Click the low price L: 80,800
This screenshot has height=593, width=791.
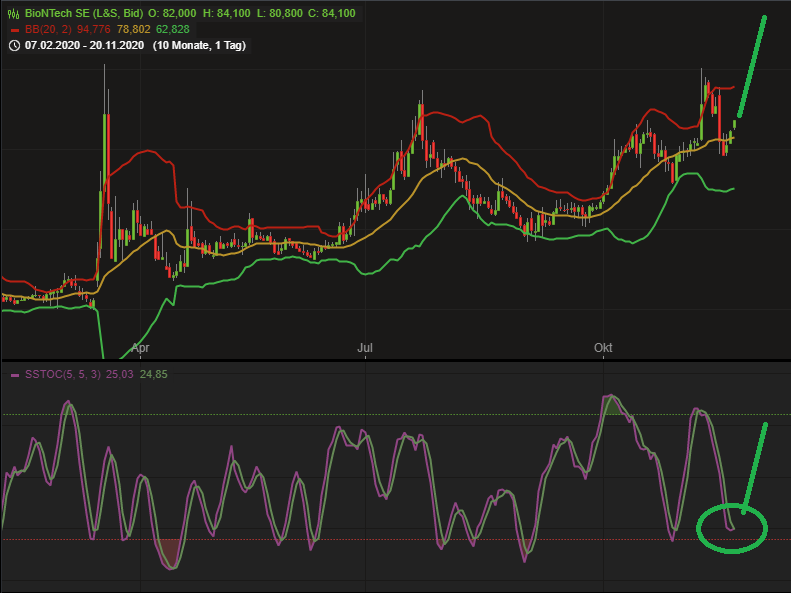click(x=279, y=14)
